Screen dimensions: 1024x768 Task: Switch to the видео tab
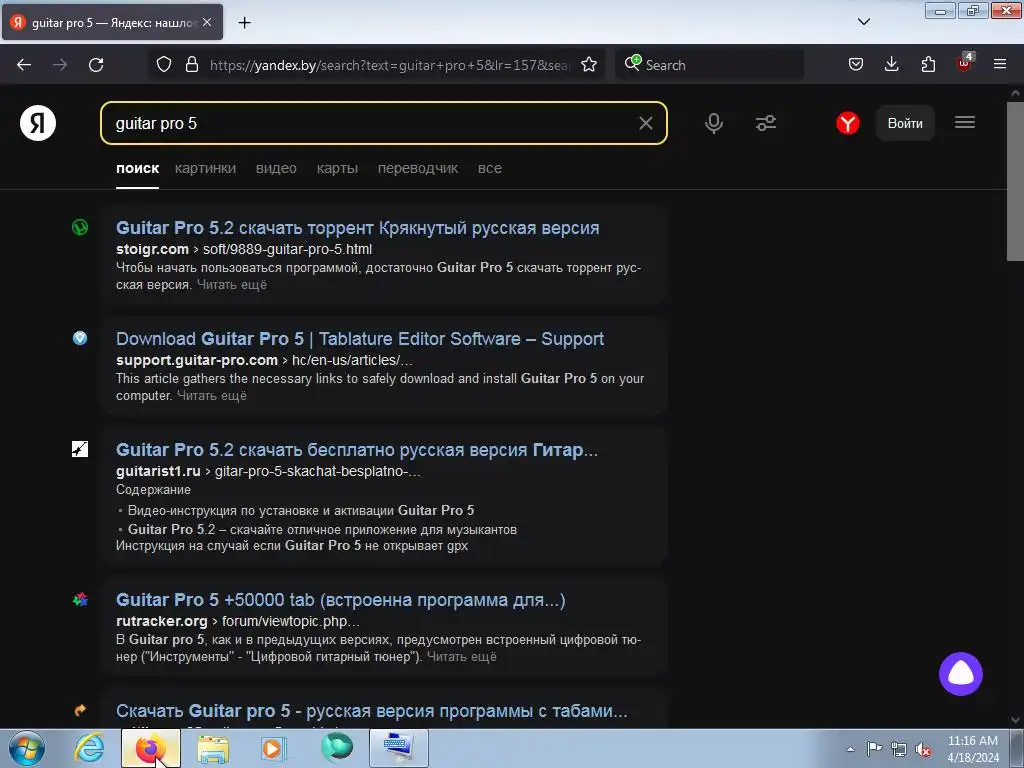pos(276,168)
